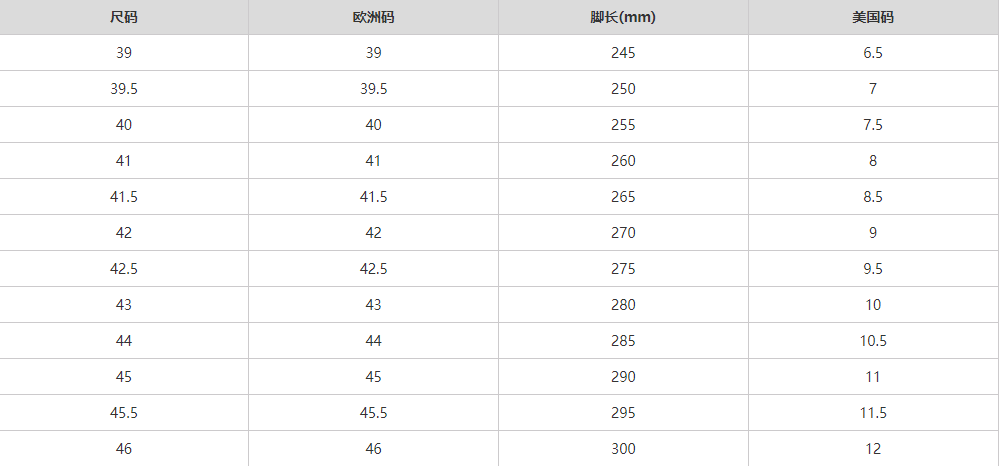This screenshot has width=1000, height=466.
Task: Click the 欧洲码 column header
Action: [x=373, y=17]
